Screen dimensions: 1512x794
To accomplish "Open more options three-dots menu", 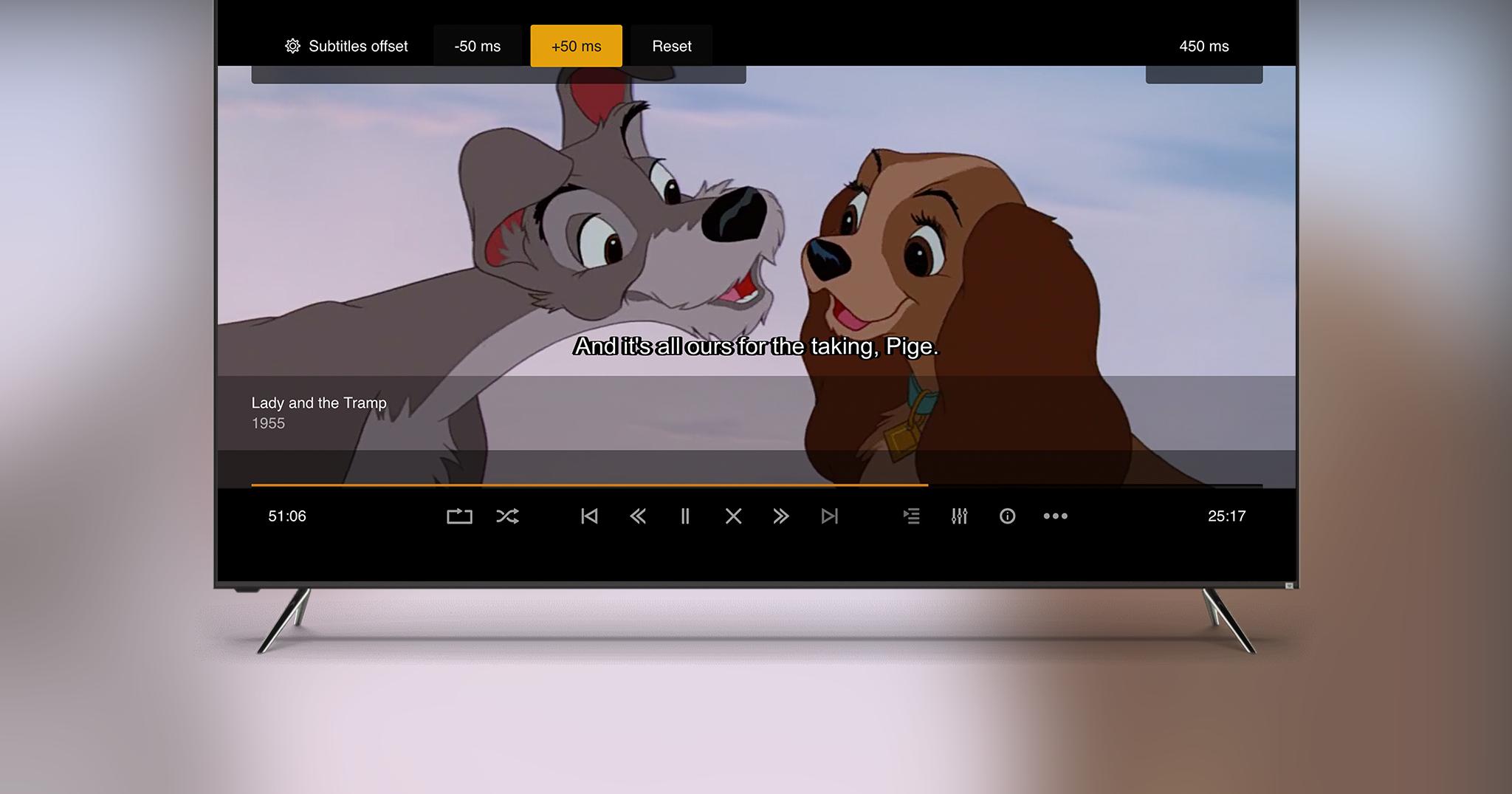I will point(1056,516).
